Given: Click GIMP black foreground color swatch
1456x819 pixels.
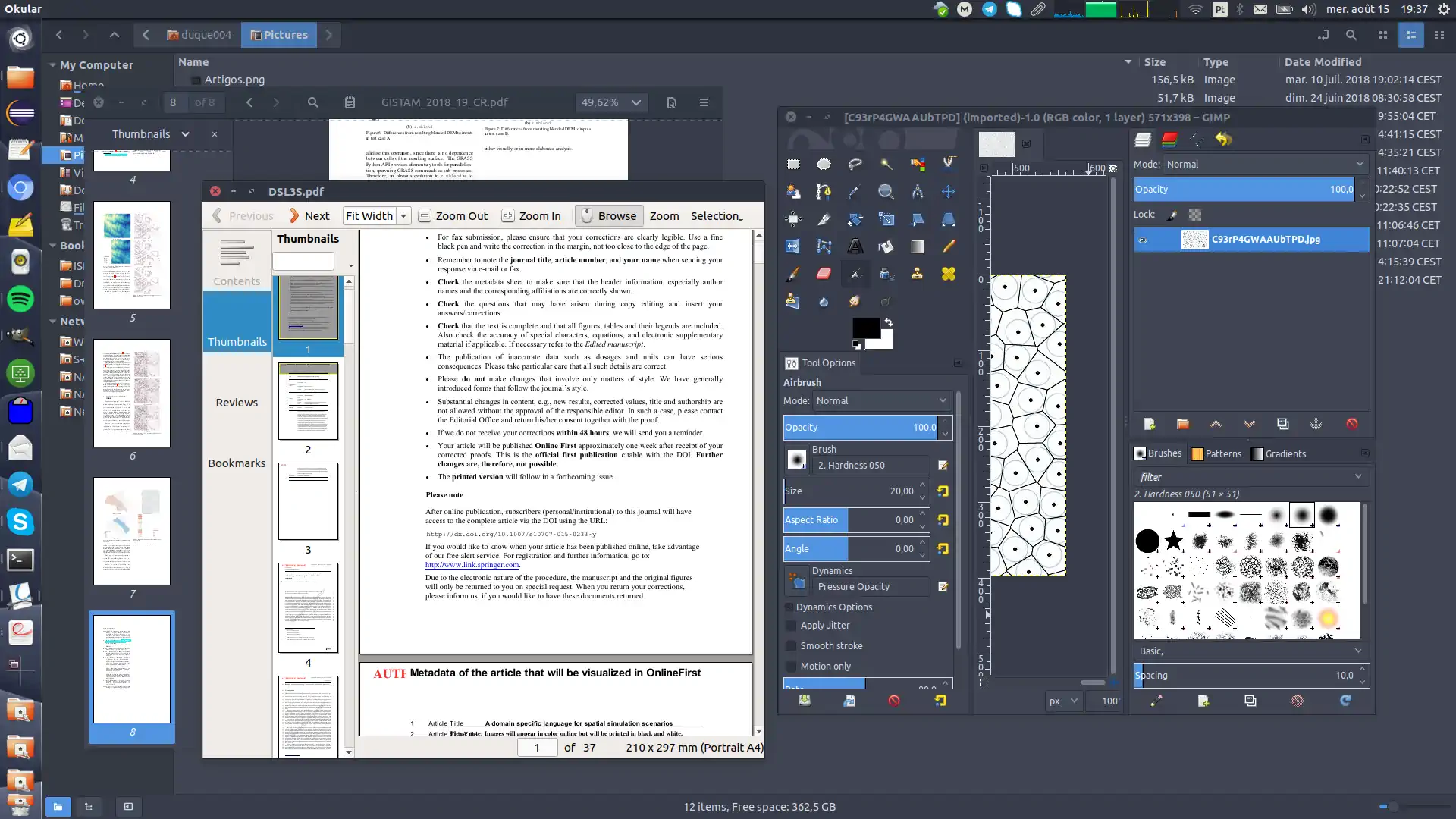Looking at the screenshot, I should point(866,328).
